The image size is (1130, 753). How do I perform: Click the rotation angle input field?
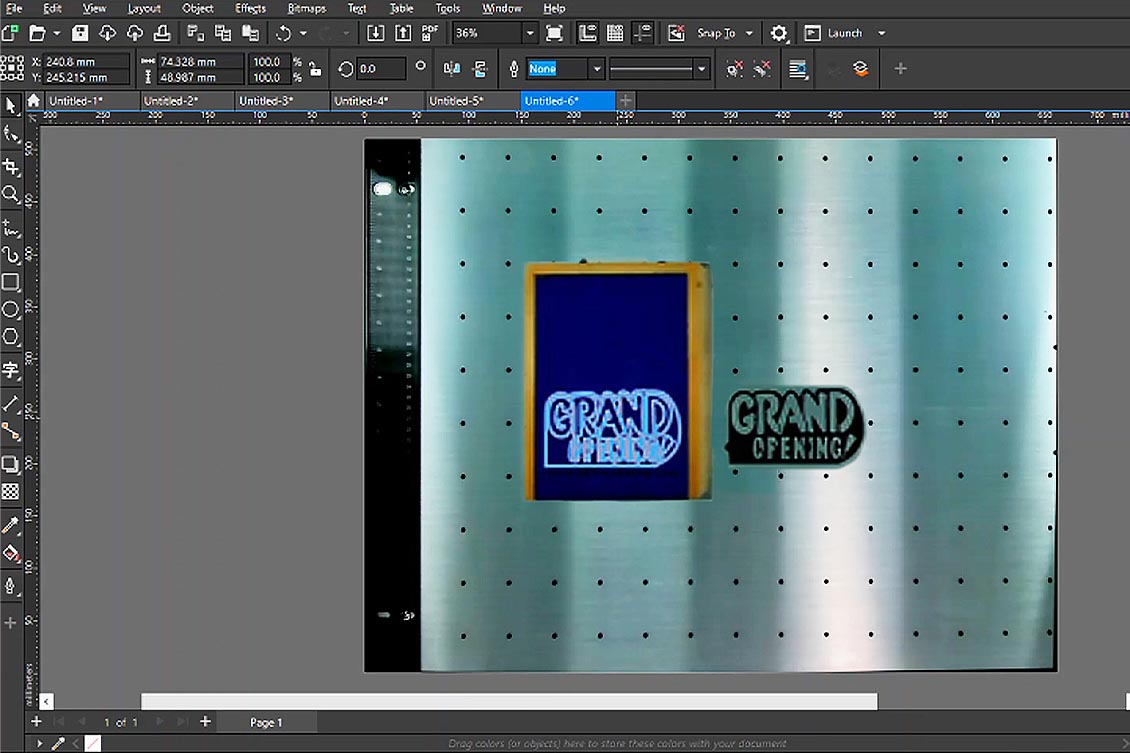tap(381, 69)
